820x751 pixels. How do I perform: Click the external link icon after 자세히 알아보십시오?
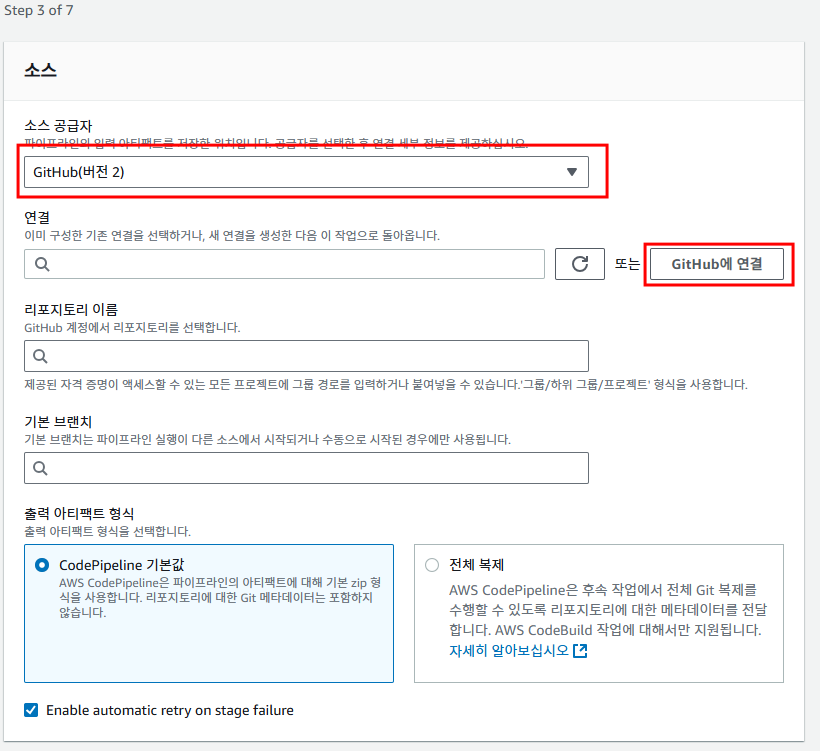tap(580, 651)
